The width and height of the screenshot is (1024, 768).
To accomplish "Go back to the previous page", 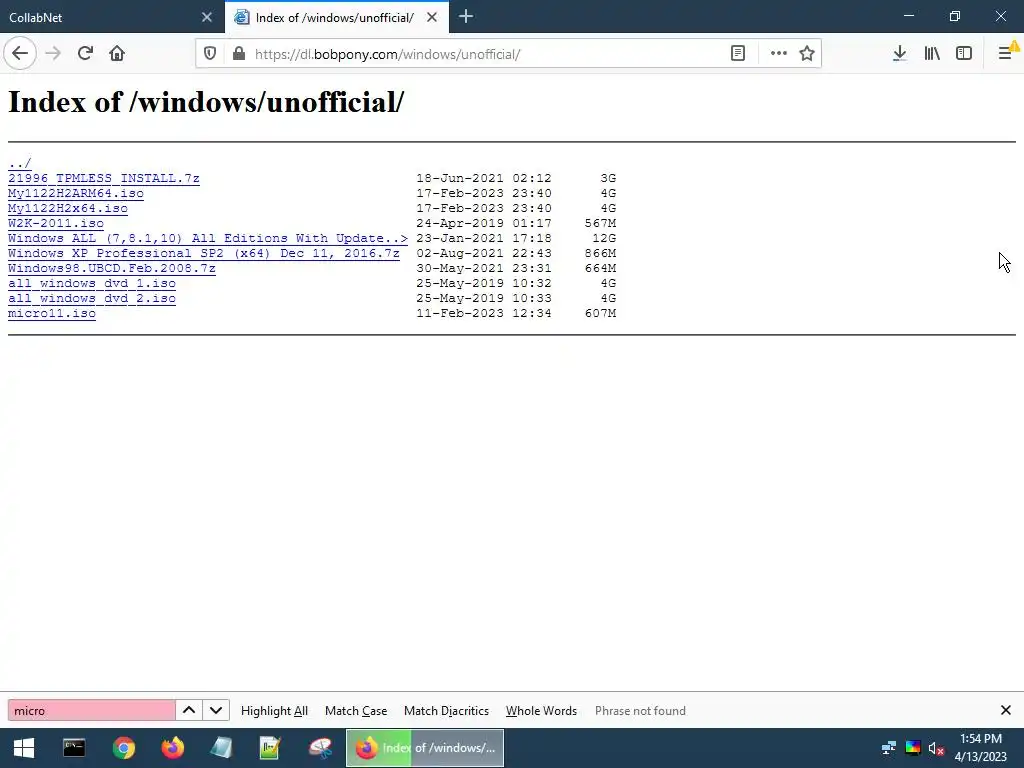I will click(20, 54).
